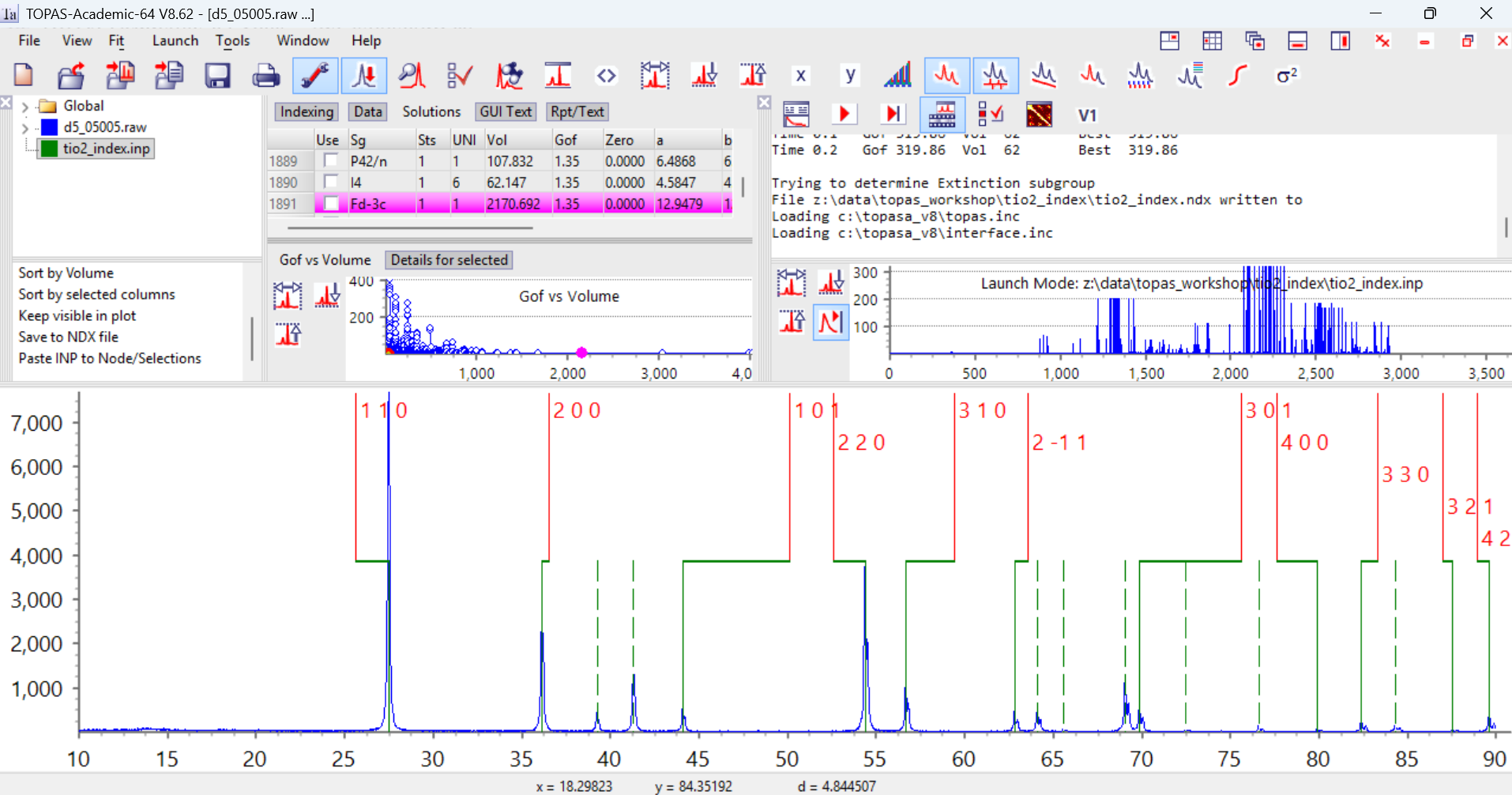
Task: Click the sigma squared icon
Action: click(x=1287, y=76)
